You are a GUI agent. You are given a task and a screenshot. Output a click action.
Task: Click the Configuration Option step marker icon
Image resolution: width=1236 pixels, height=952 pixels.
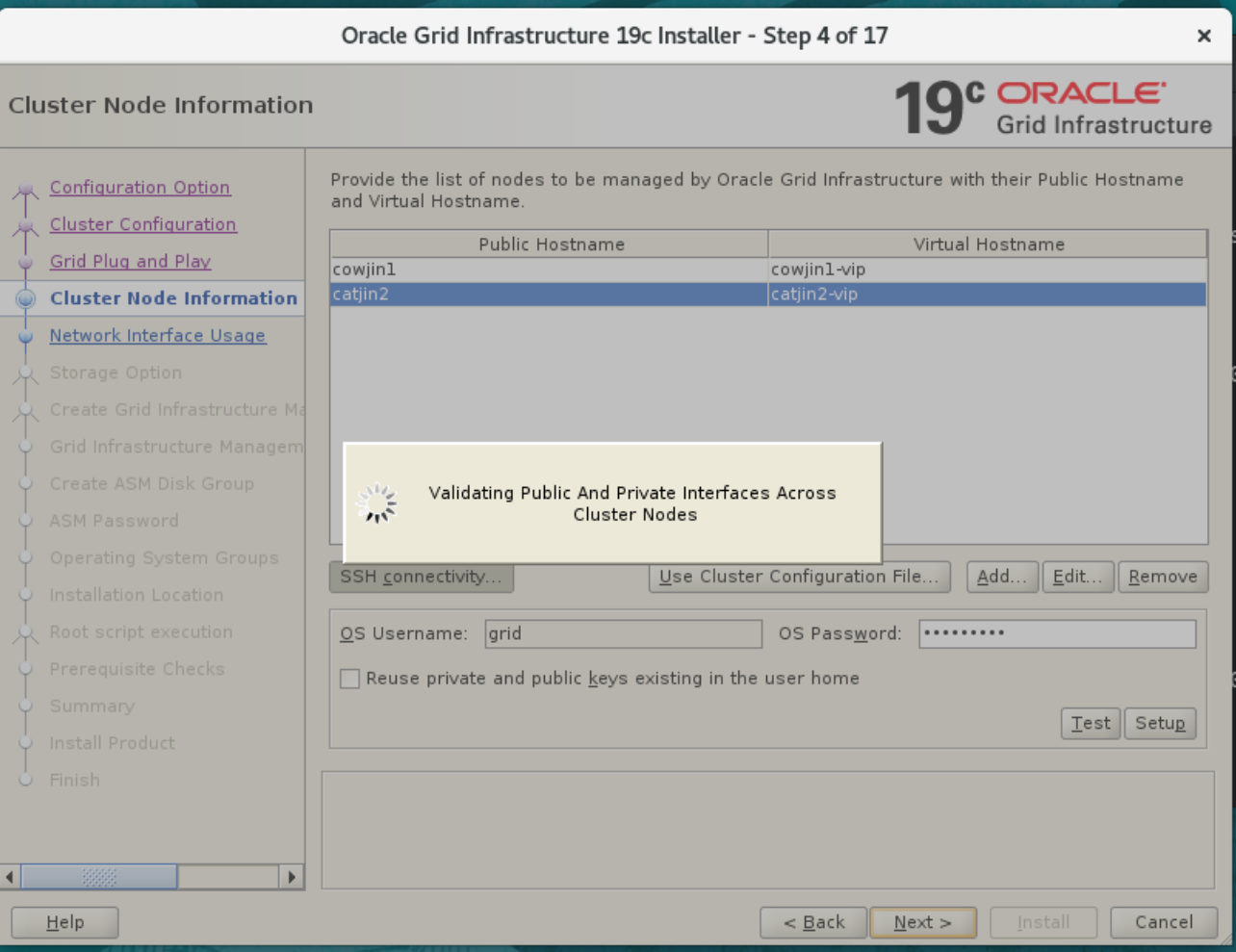point(26,189)
